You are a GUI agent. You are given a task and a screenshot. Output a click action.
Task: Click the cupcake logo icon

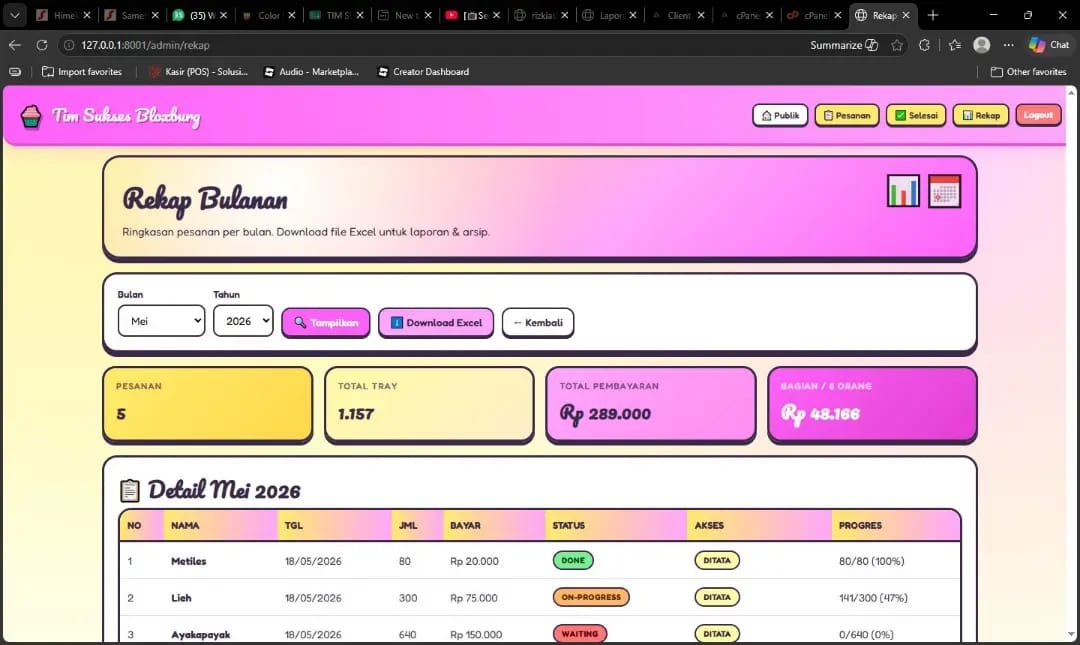(x=31, y=116)
